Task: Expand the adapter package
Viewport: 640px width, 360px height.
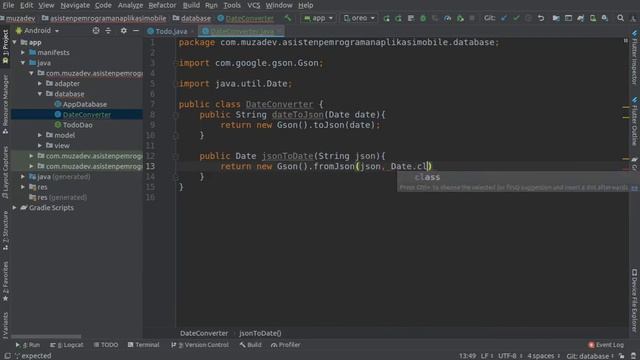Action: click(x=40, y=83)
